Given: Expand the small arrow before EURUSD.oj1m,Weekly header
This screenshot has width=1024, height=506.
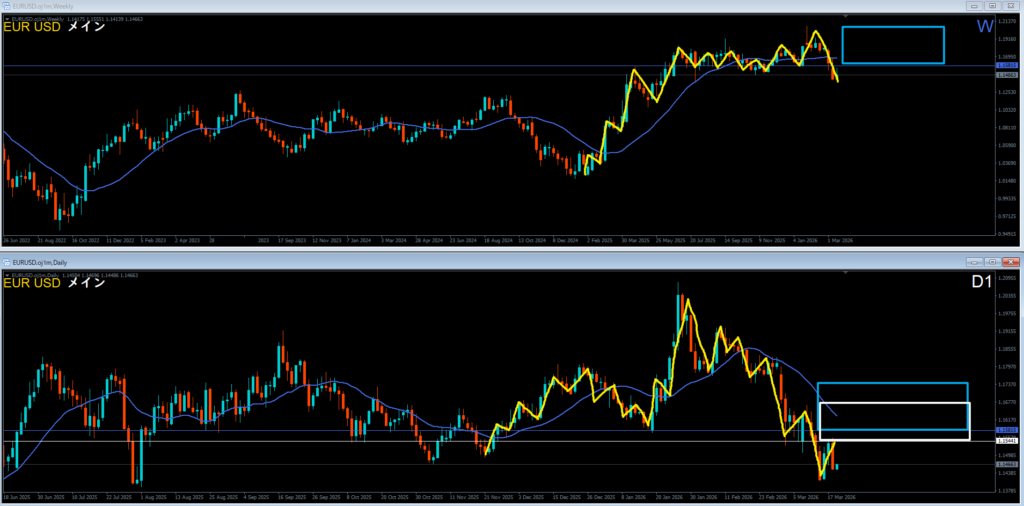Looking at the screenshot, I should pos(7,19).
